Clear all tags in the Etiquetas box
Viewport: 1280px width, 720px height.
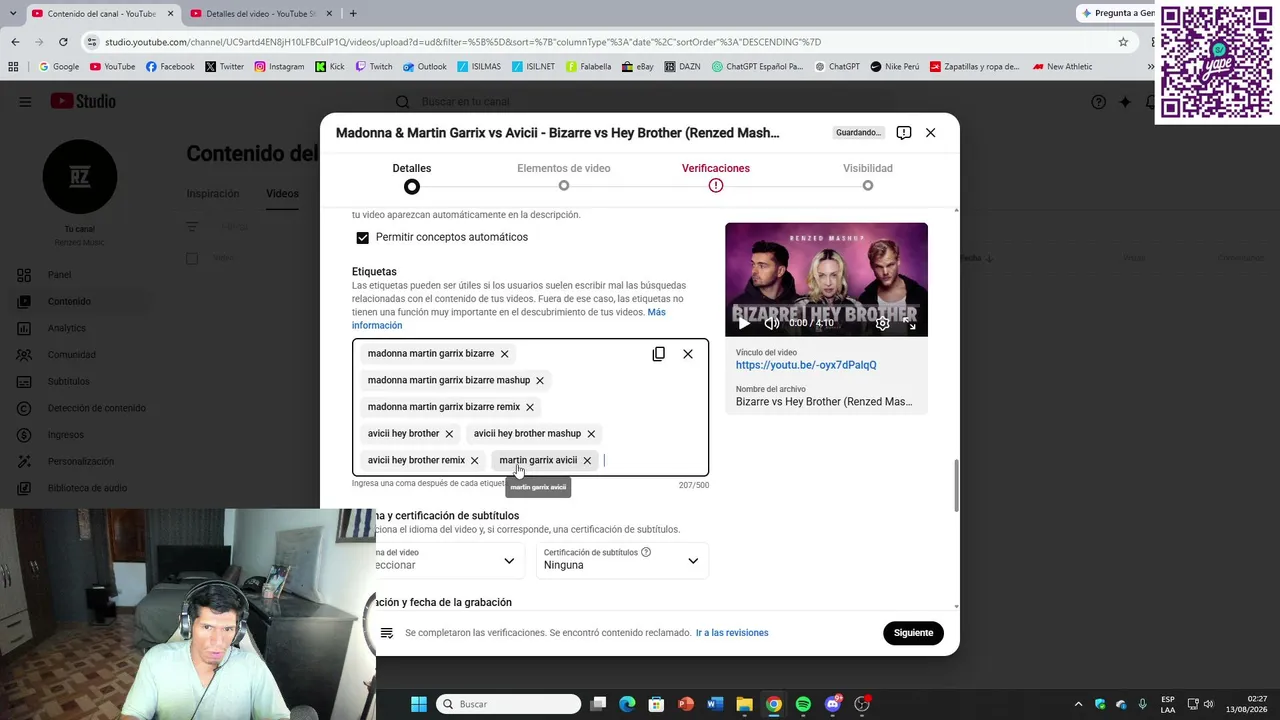688,354
